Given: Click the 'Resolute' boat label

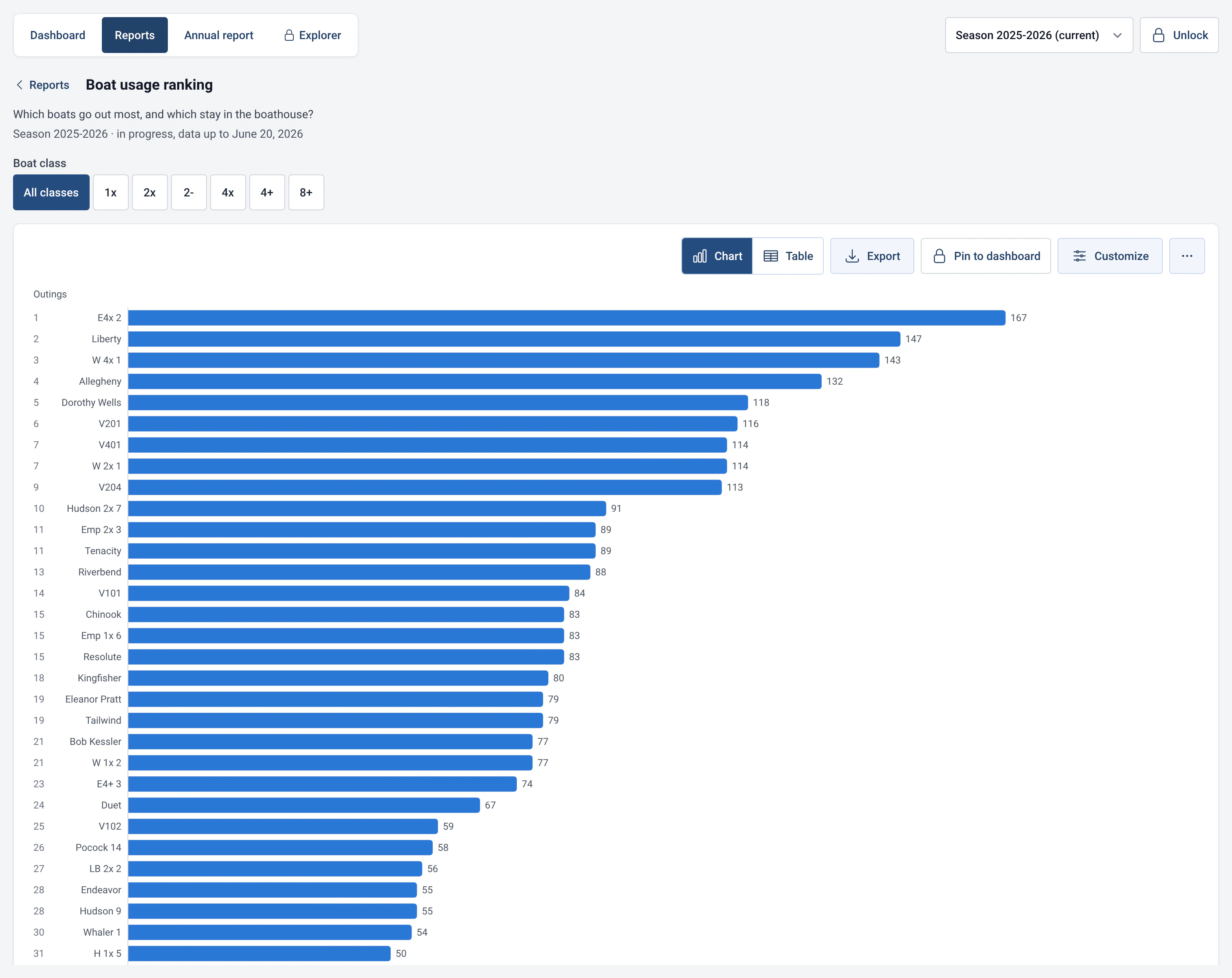Looking at the screenshot, I should click(102, 657).
